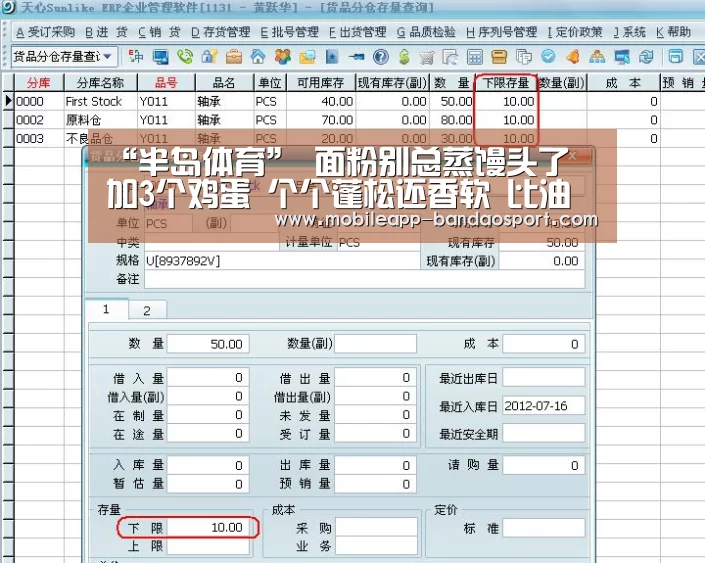This screenshot has height=563, width=705.
Task: Click the 最近入库日 field 2012-07-16
Action: 544,406
